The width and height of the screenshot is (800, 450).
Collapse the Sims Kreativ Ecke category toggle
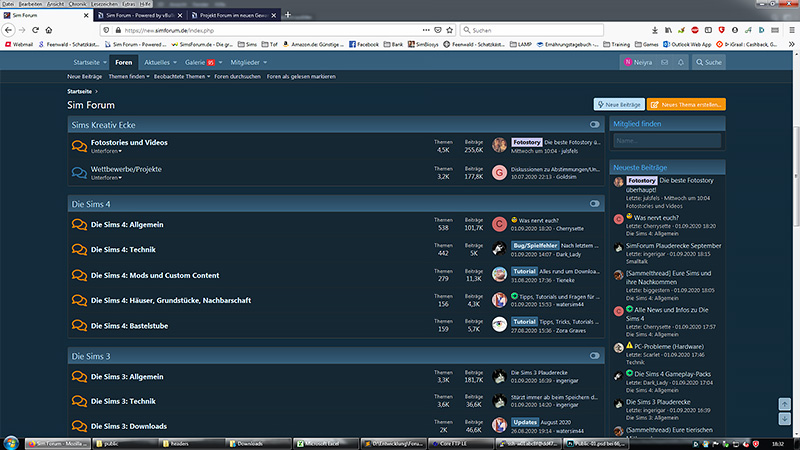[x=594, y=124]
